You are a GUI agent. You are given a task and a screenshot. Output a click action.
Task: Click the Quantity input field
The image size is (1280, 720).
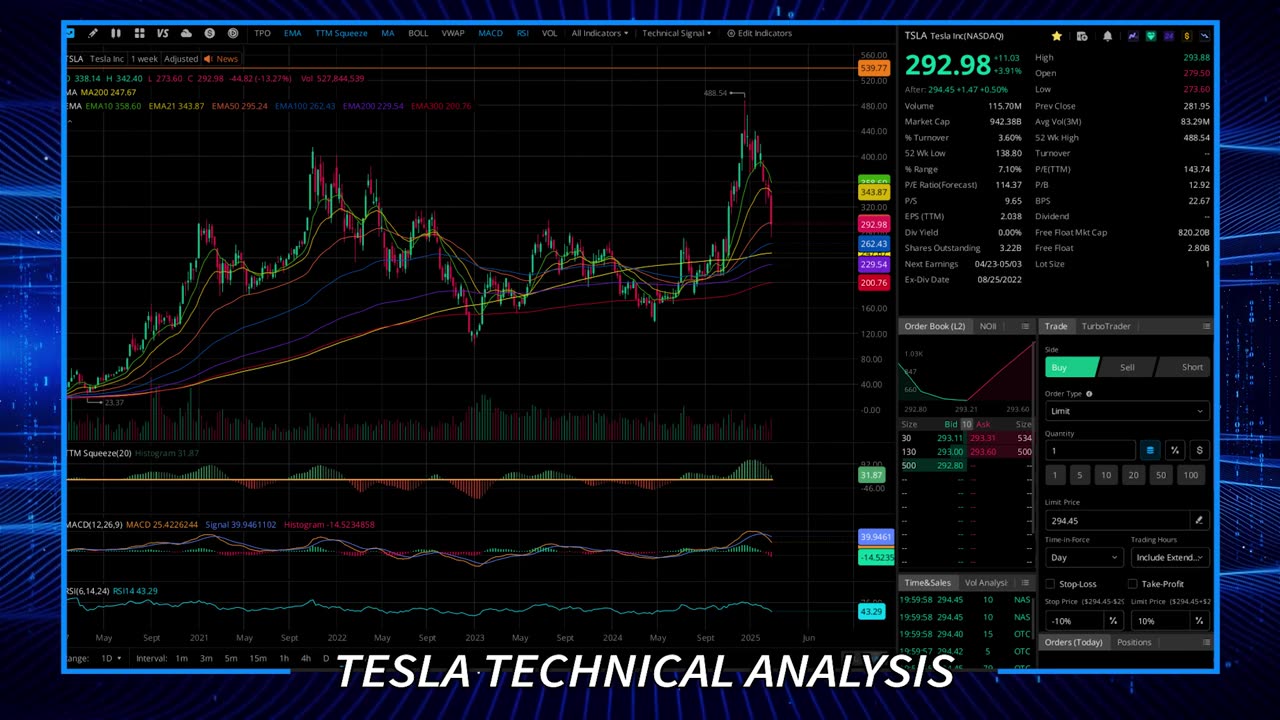coord(1090,450)
